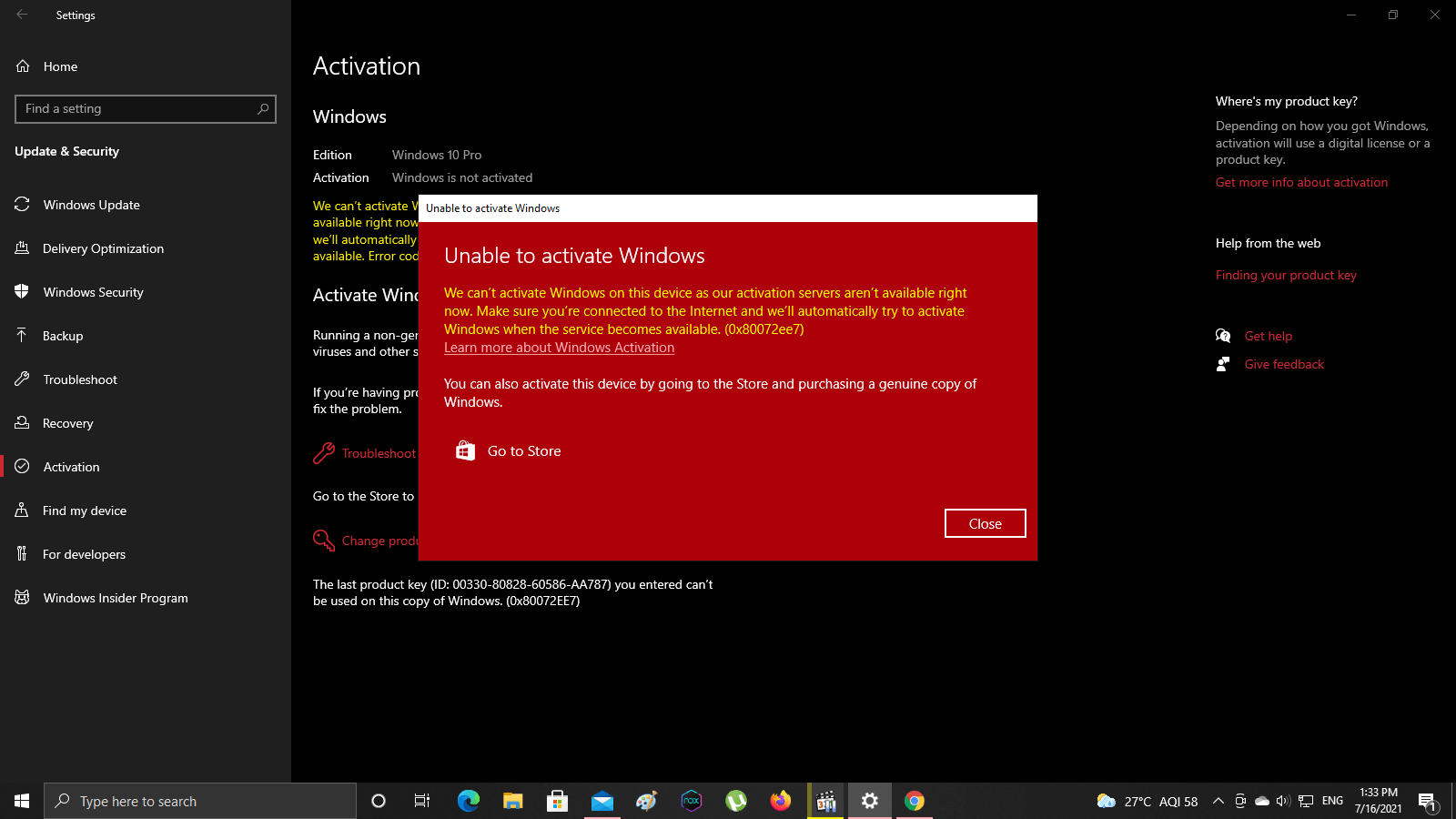Click the Activation checkmark icon in sidebar
Image resolution: width=1456 pixels, height=819 pixels.
(22, 466)
